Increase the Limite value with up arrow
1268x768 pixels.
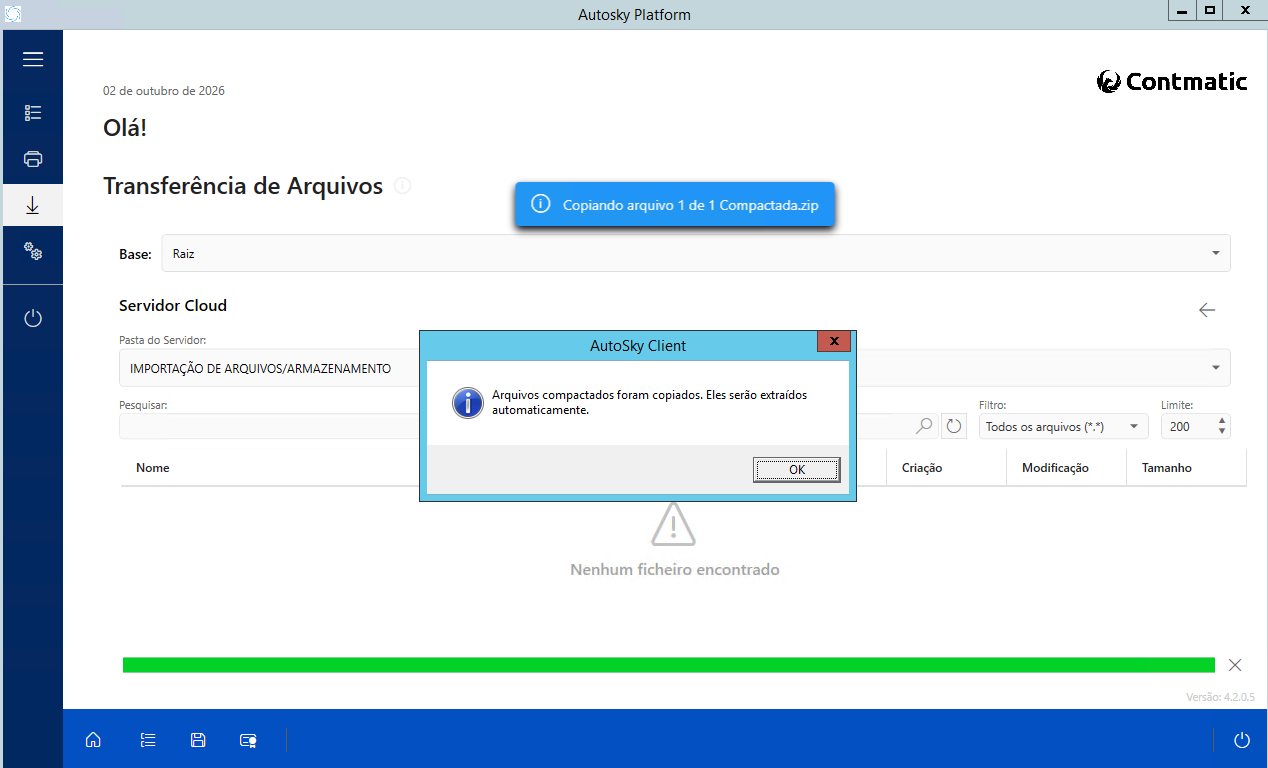(x=1222, y=421)
